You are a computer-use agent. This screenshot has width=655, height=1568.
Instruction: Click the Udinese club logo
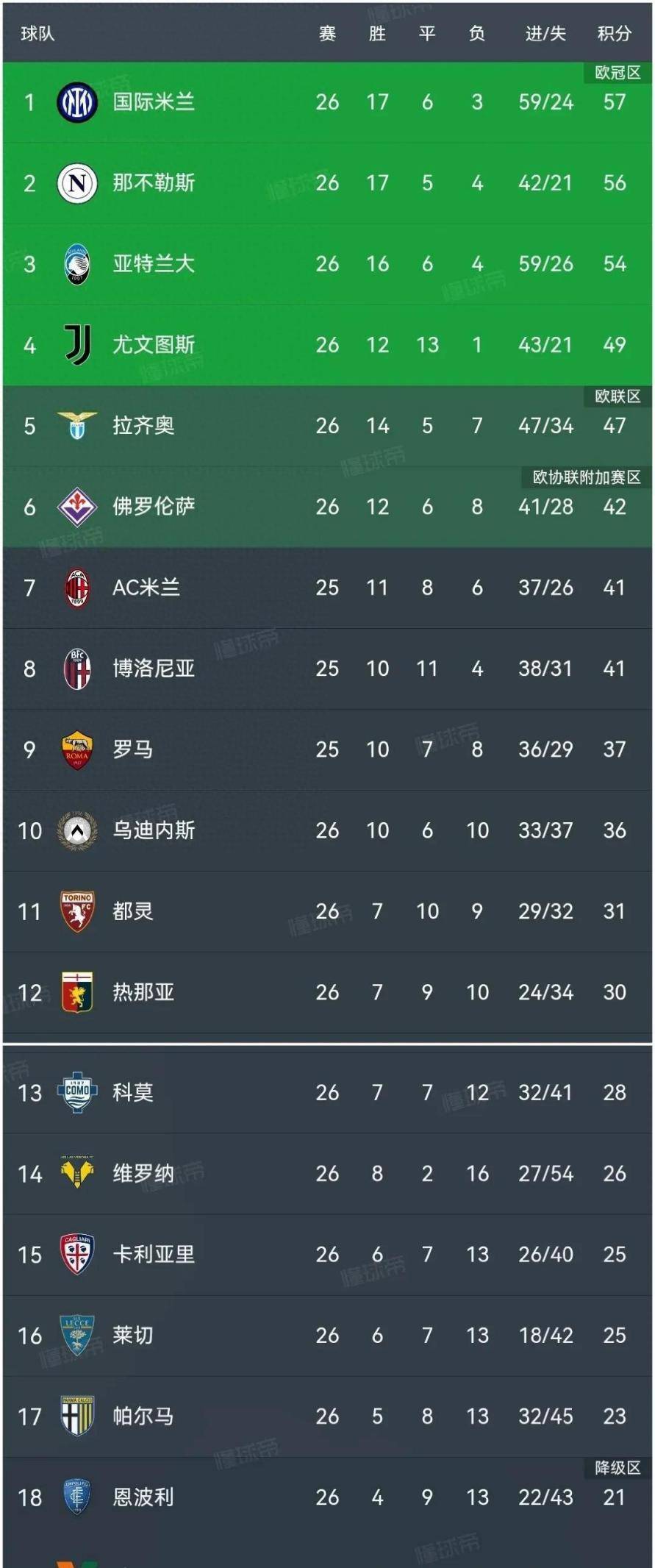77,830
